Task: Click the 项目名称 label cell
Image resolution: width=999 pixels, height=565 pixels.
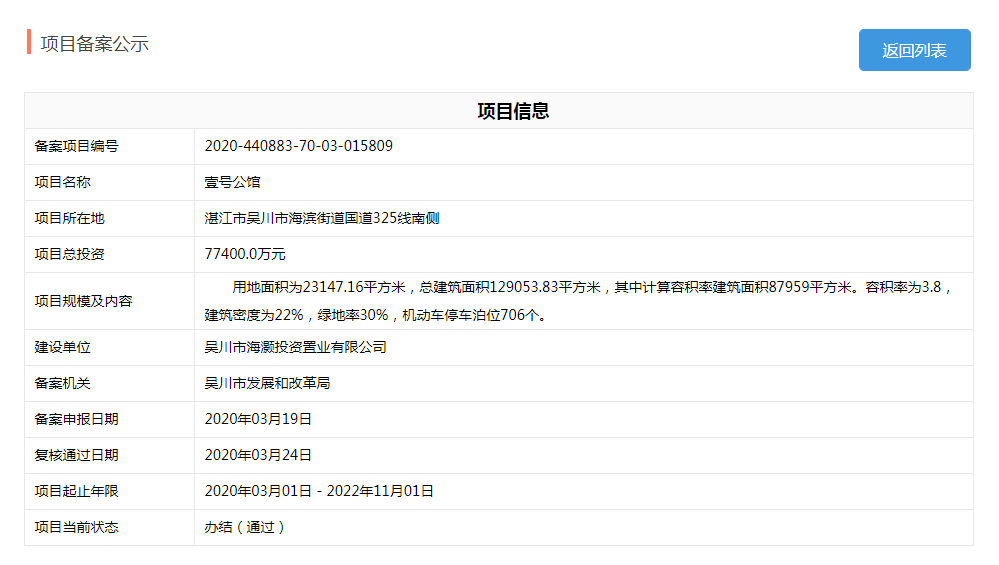Action: point(110,182)
